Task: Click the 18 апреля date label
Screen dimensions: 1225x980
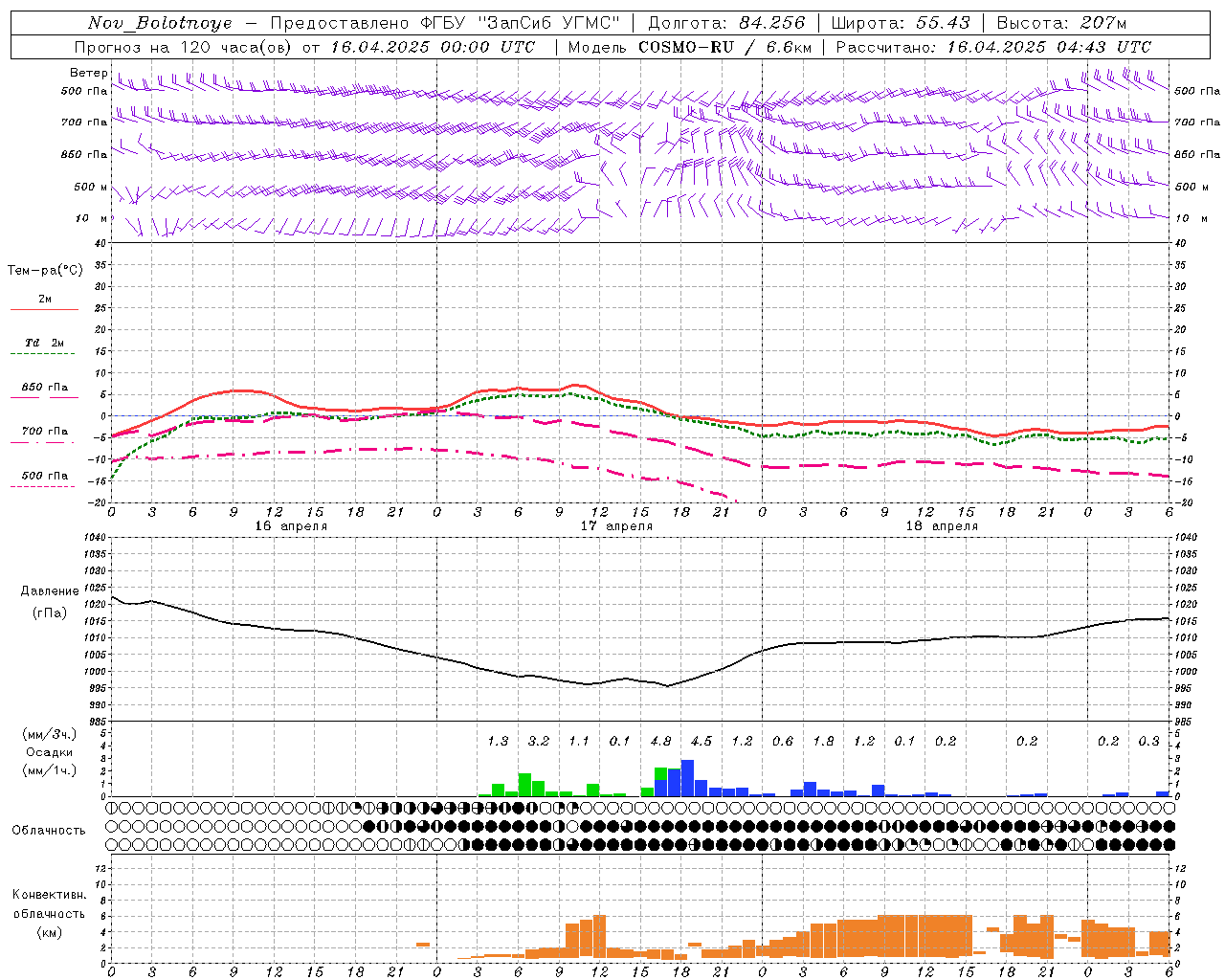Action: [x=942, y=526]
